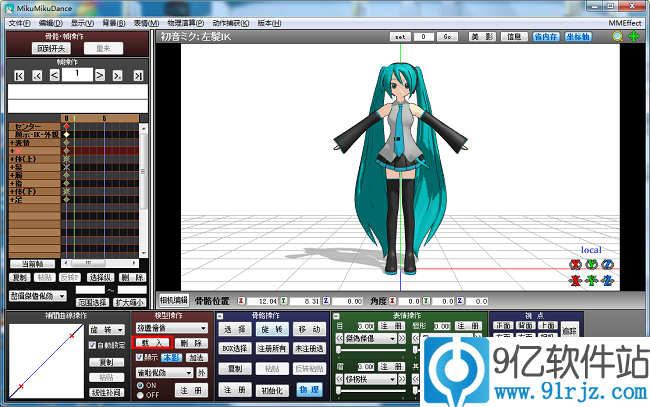Click the green move-view cross icon
Screen dimensions: 650x407
[x=633, y=36]
